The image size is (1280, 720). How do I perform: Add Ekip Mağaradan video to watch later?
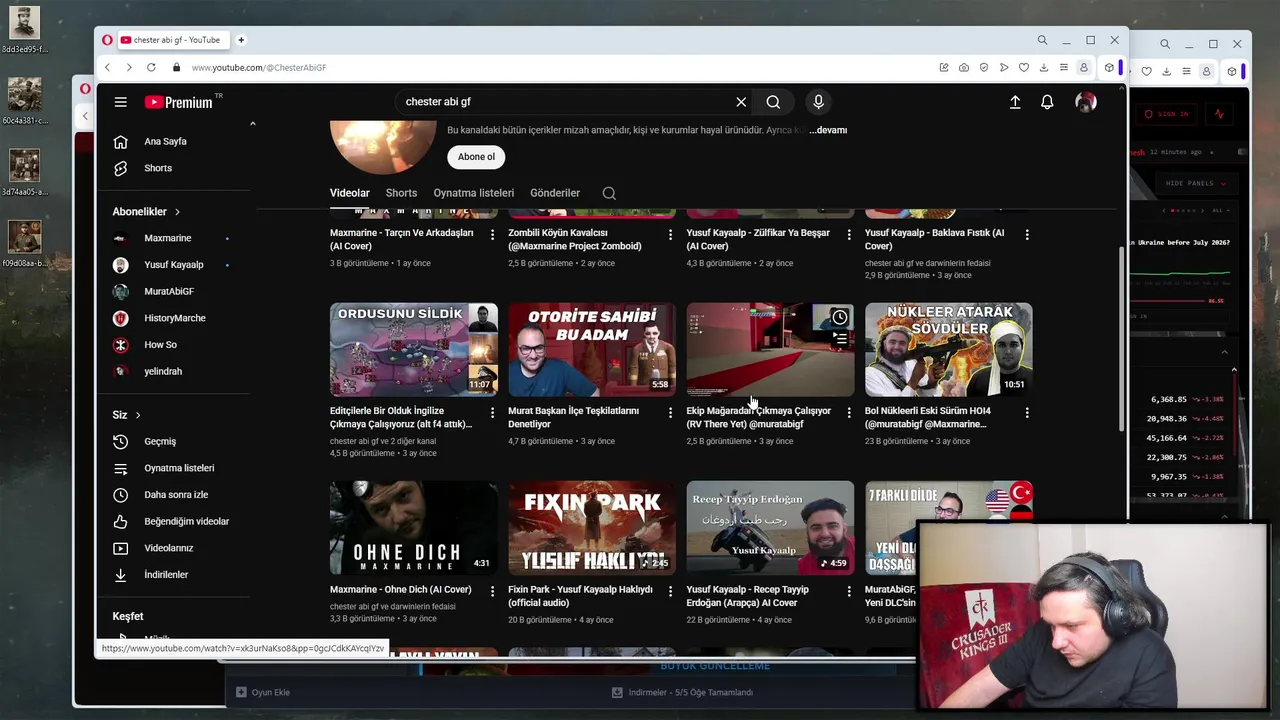pyautogui.click(x=840, y=317)
